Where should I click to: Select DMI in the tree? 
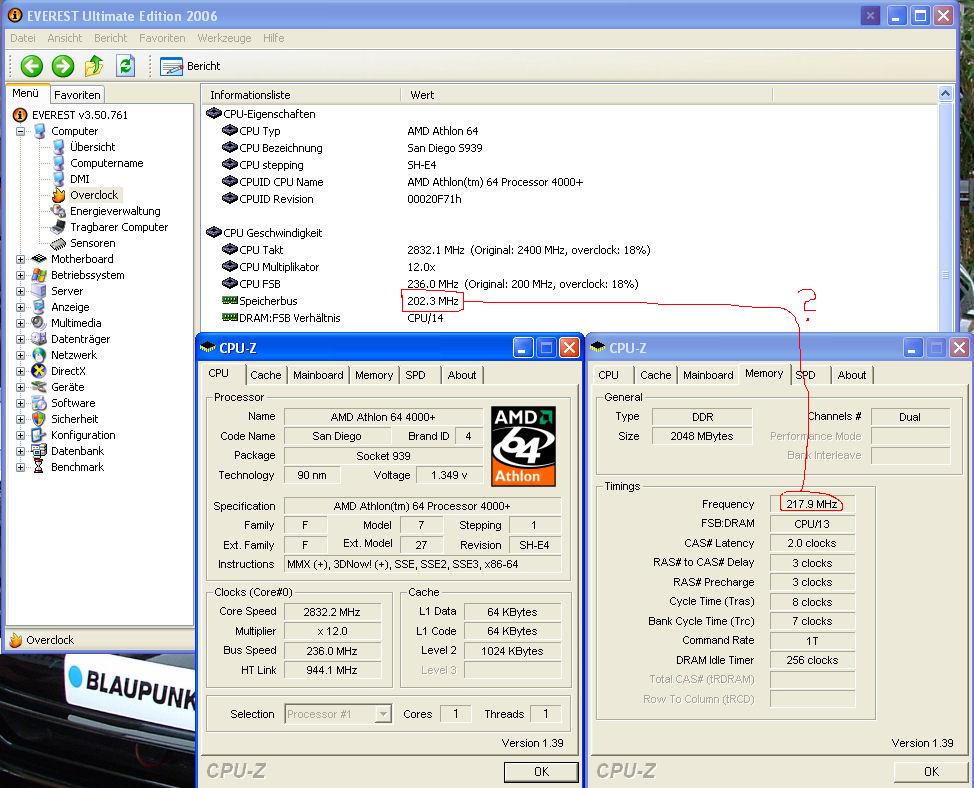coord(80,179)
